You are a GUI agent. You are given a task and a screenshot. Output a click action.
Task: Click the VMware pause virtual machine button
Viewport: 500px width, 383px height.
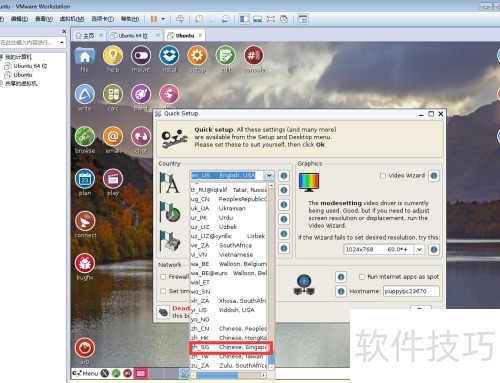154,19
